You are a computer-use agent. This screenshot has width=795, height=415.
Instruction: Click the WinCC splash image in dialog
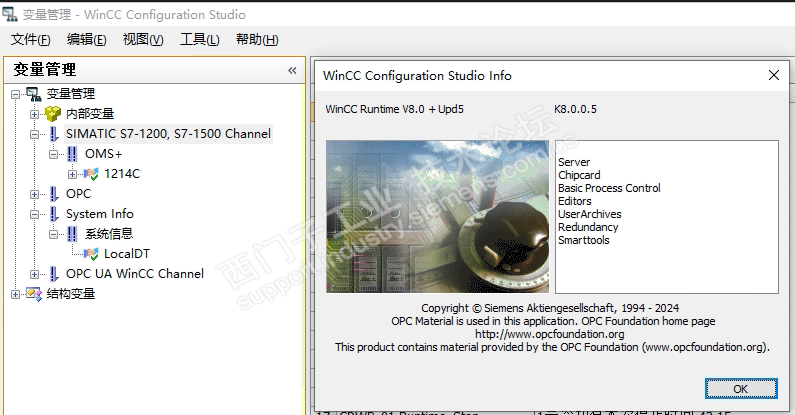437,216
